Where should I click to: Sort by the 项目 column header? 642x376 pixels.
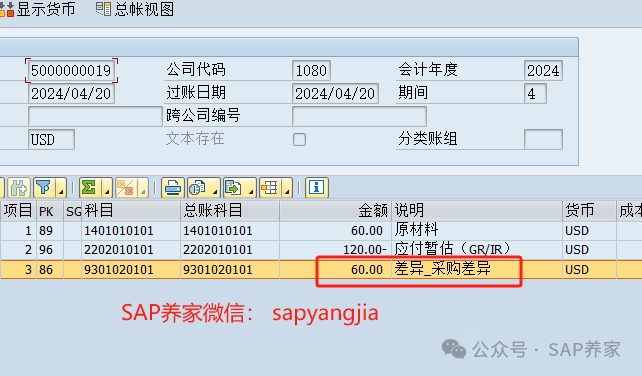(x=18, y=211)
